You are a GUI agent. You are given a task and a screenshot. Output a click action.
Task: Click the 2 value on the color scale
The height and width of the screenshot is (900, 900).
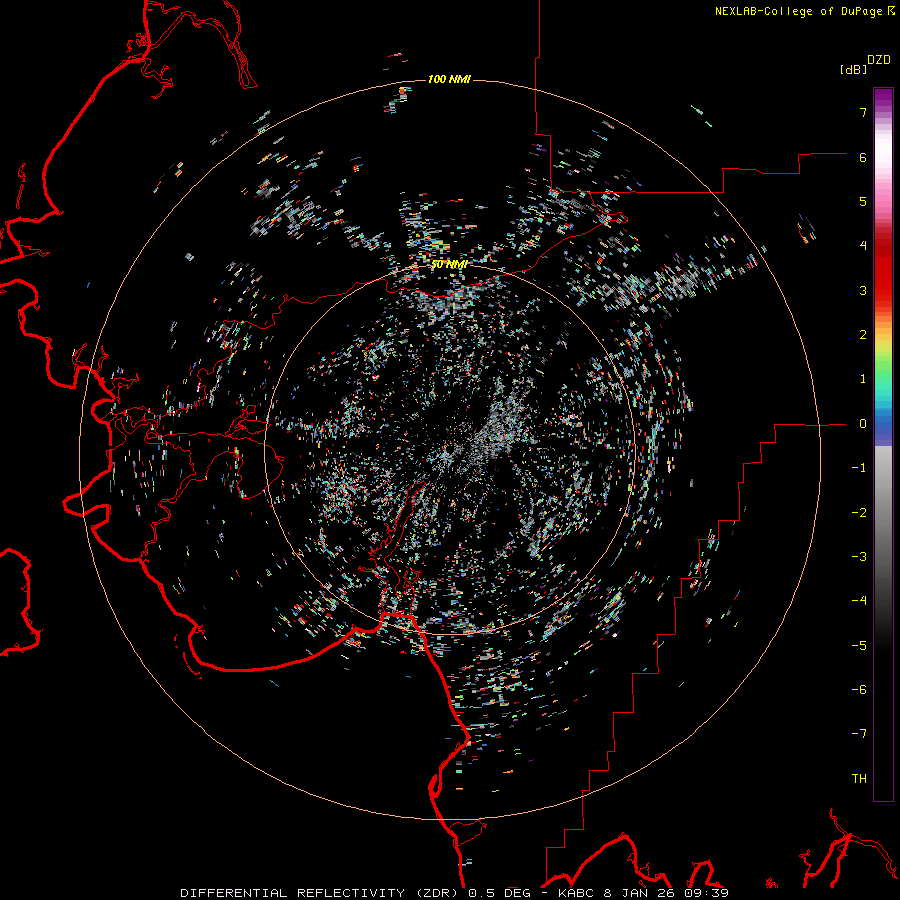(x=863, y=335)
